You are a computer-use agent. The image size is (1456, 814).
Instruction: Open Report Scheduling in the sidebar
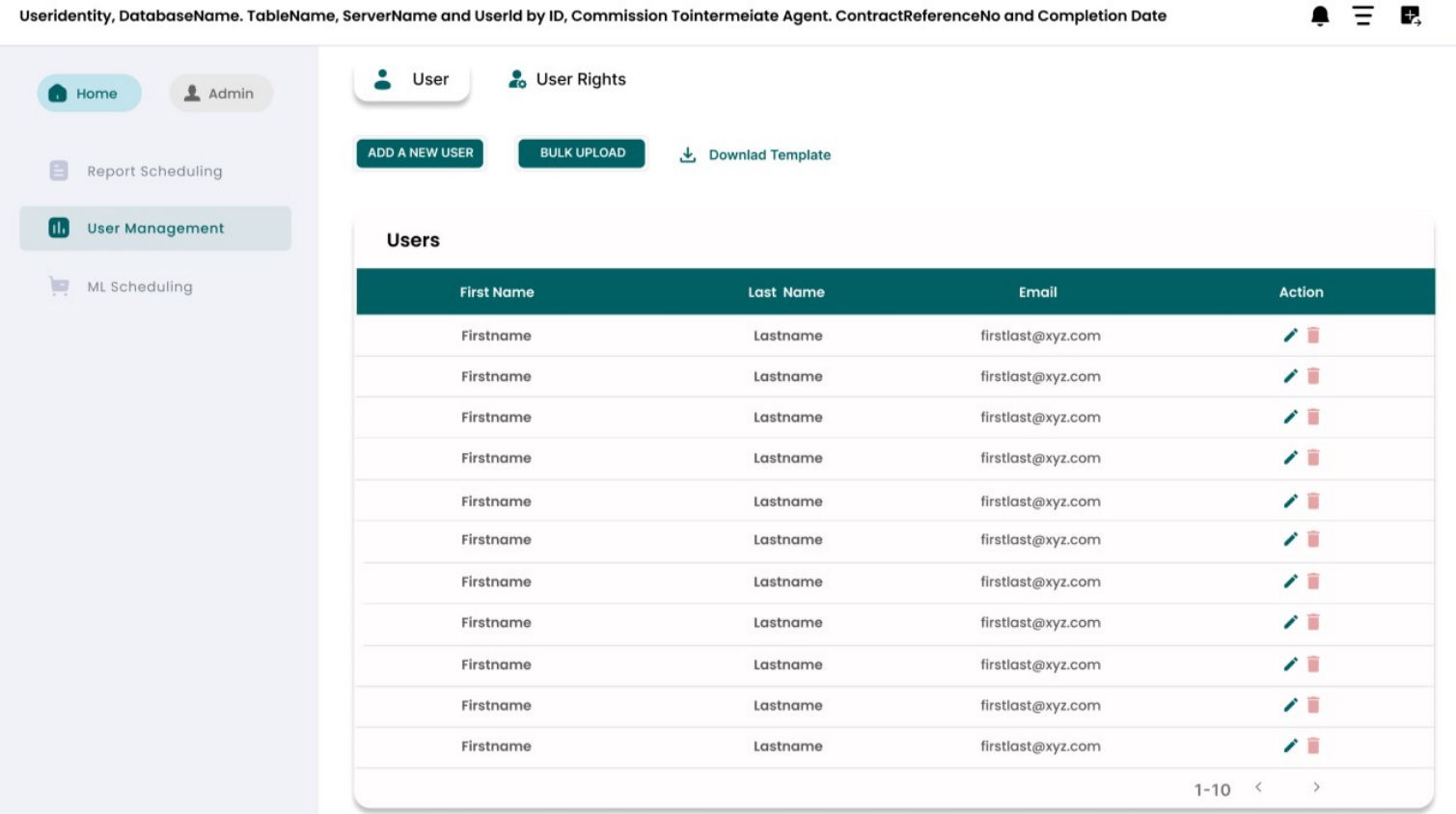pos(154,172)
